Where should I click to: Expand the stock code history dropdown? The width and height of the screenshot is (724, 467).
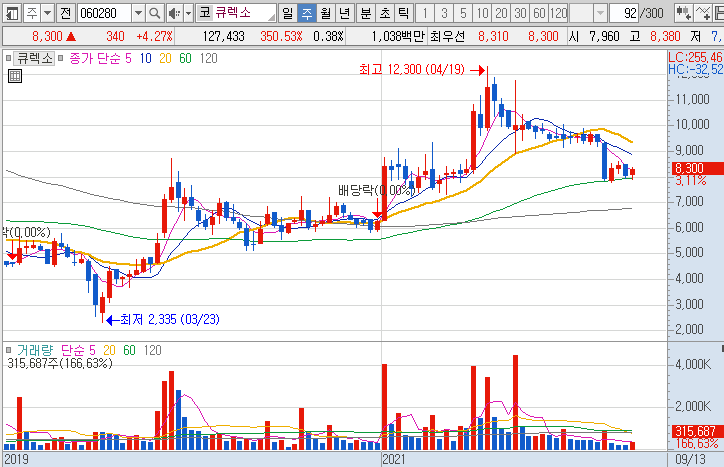coord(138,13)
